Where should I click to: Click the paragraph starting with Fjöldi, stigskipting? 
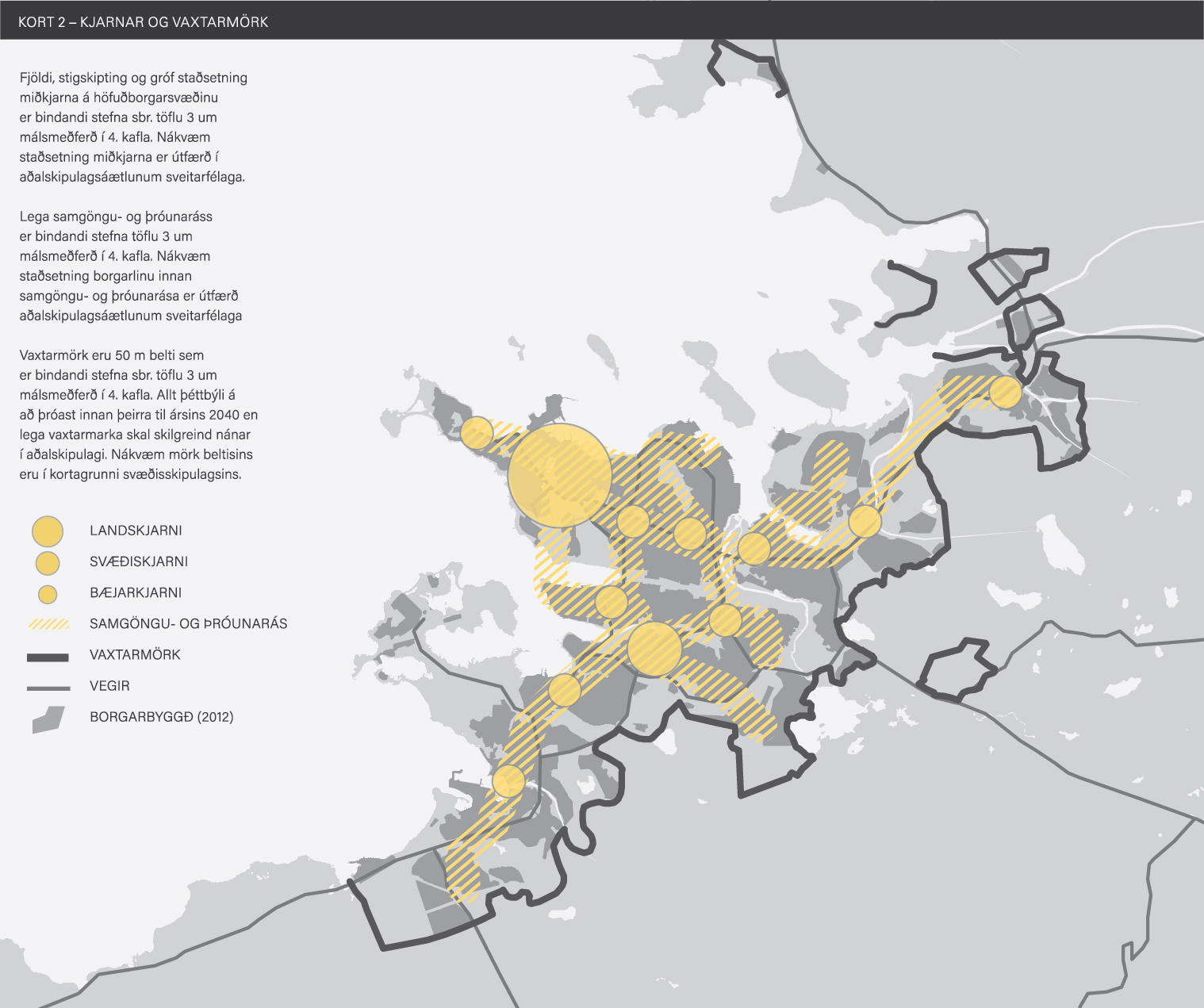(x=132, y=127)
